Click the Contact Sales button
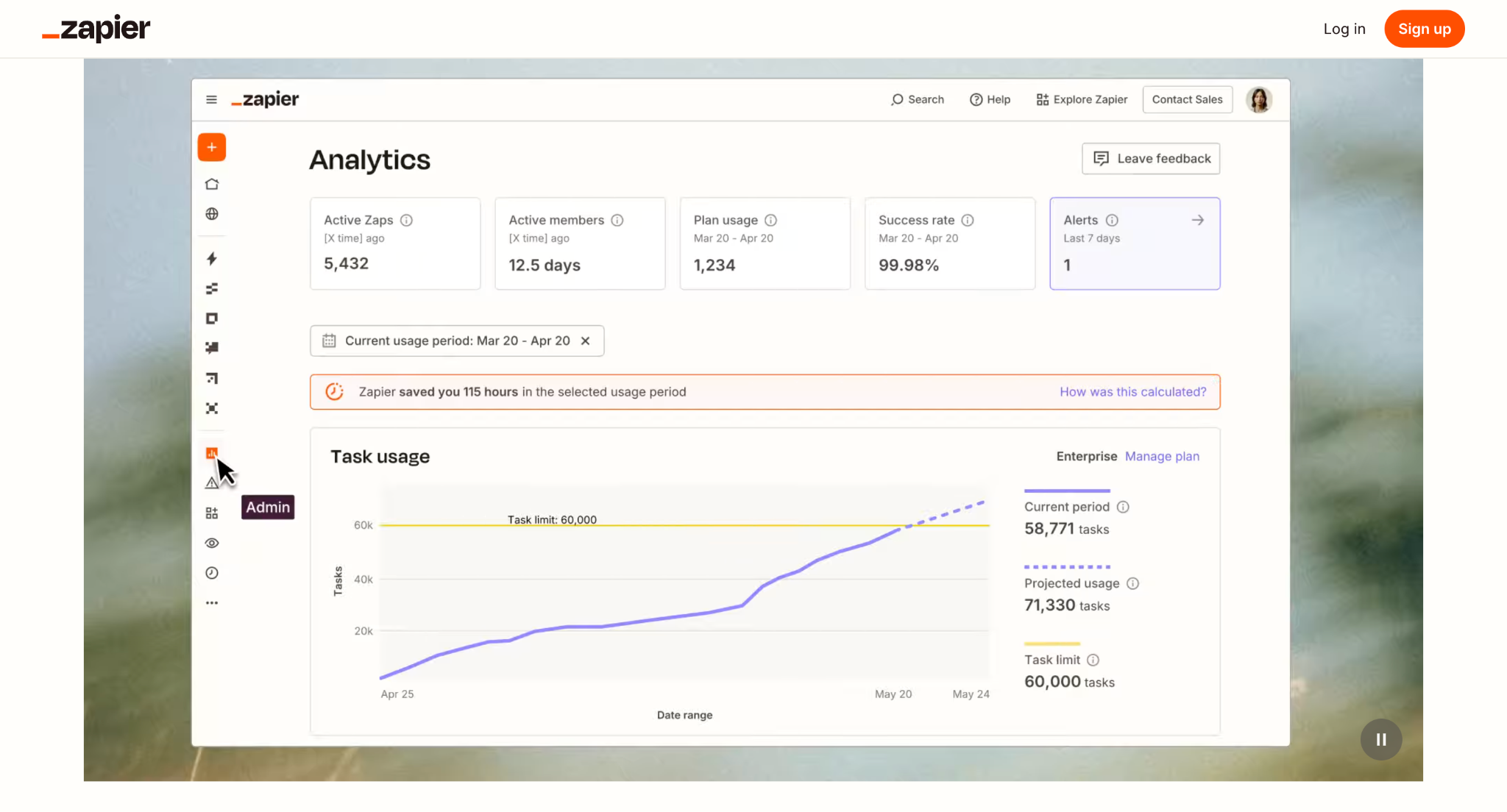 coord(1187,99)
